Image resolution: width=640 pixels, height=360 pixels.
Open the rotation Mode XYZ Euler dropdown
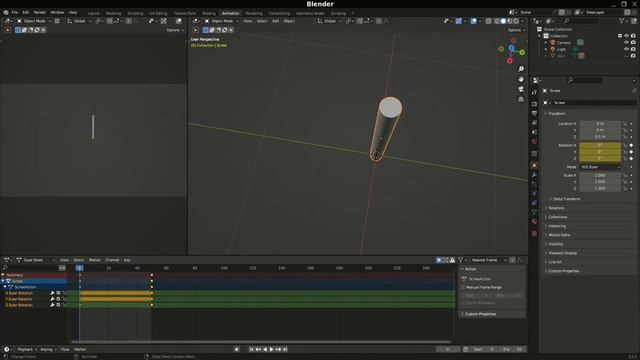pos(600,167)
